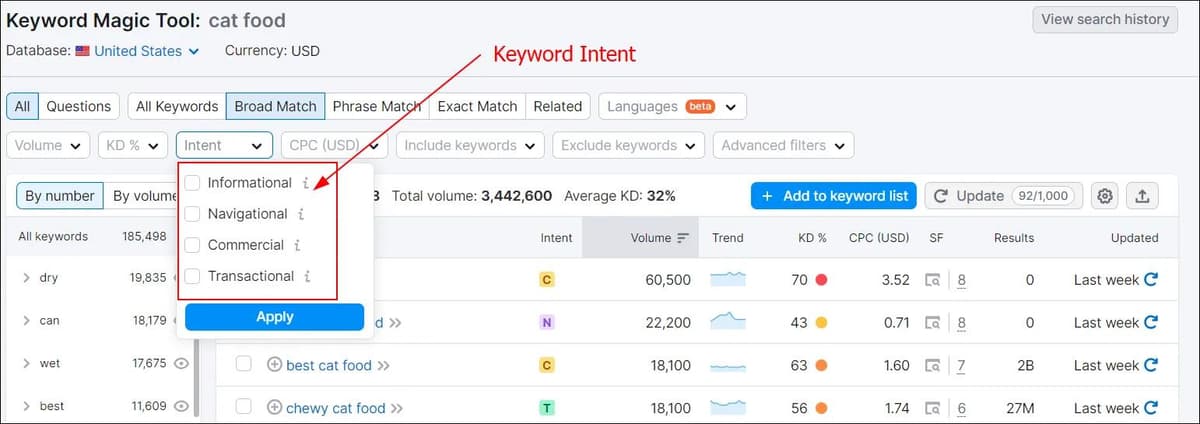Click the trend chart in 60,500 row
Viewport: 1200px width, 424px height.
pyautogui.click(x=728, y=280)
